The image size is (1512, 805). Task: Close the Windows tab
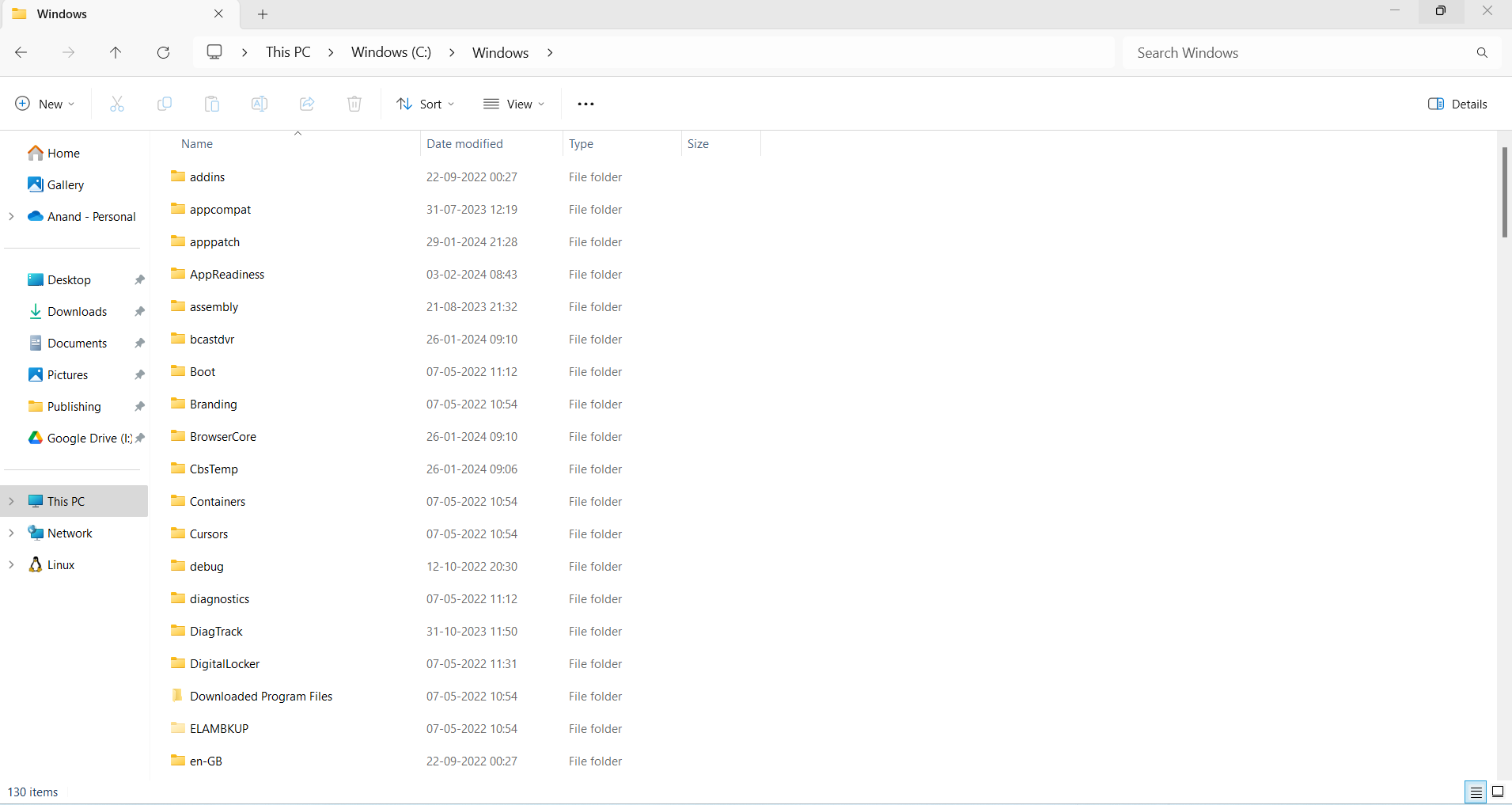pos(219,14)
